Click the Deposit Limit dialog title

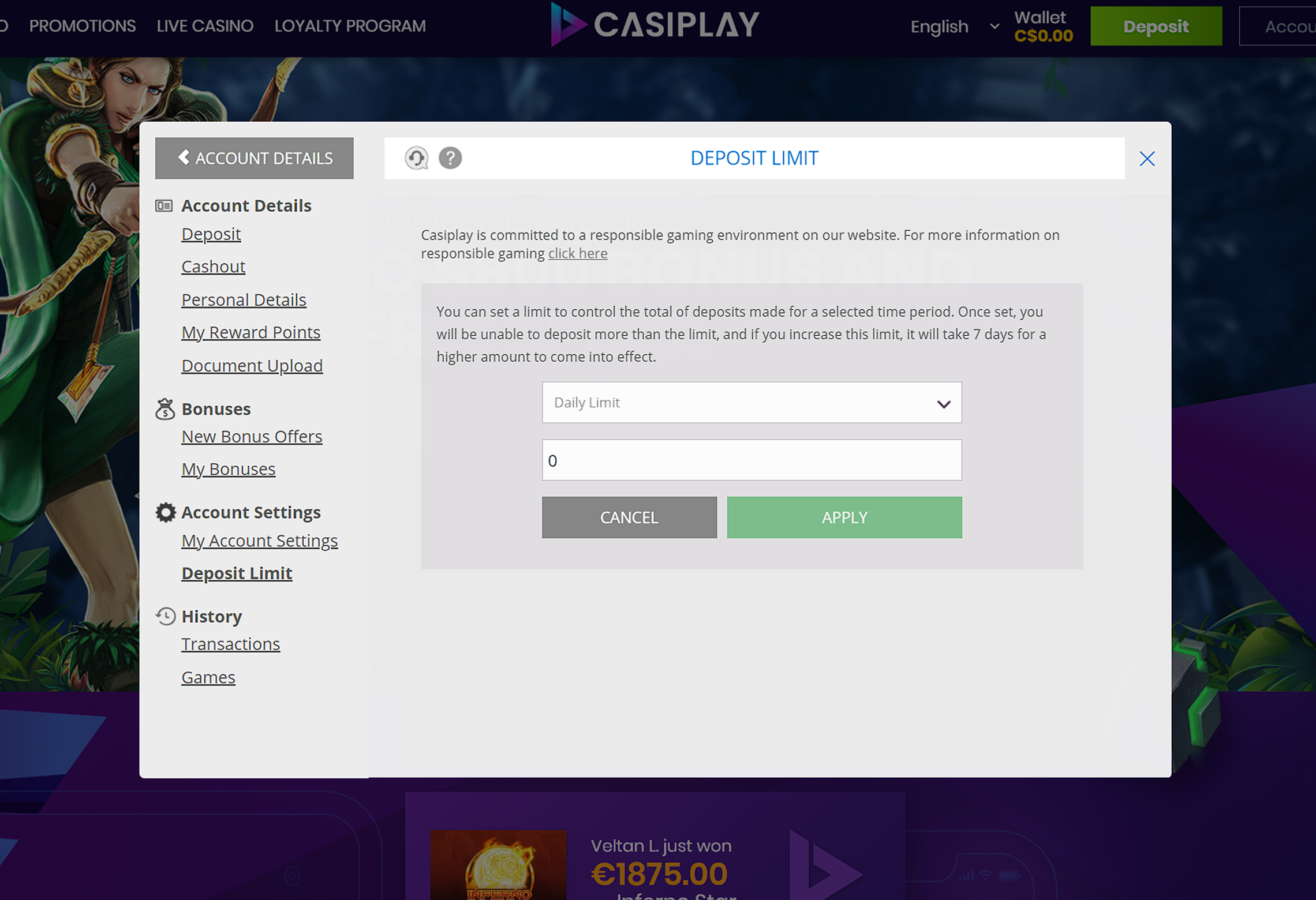point(754,158)
